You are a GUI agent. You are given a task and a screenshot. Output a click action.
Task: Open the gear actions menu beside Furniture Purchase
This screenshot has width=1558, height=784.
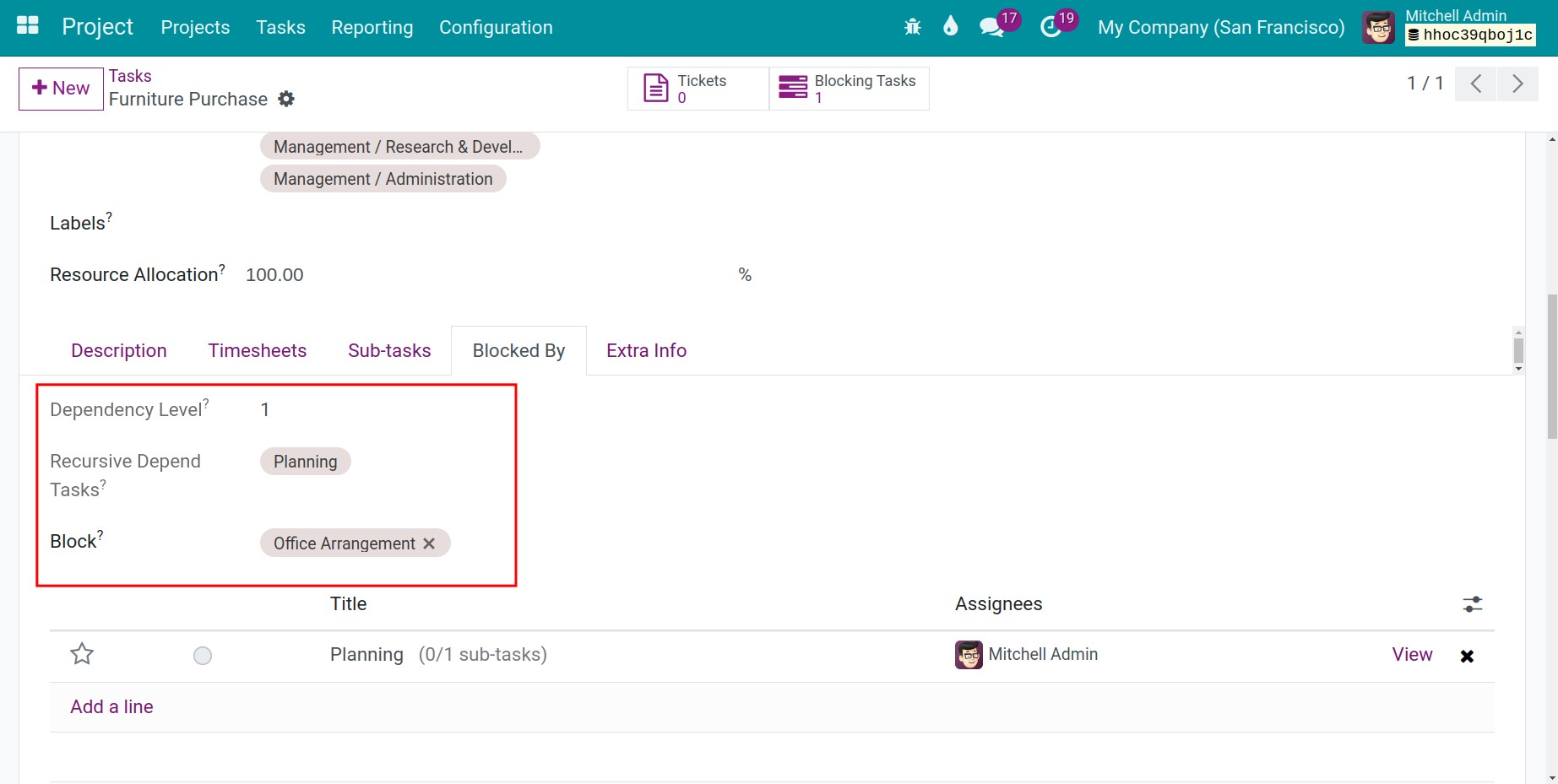click(x=286, y=99)
